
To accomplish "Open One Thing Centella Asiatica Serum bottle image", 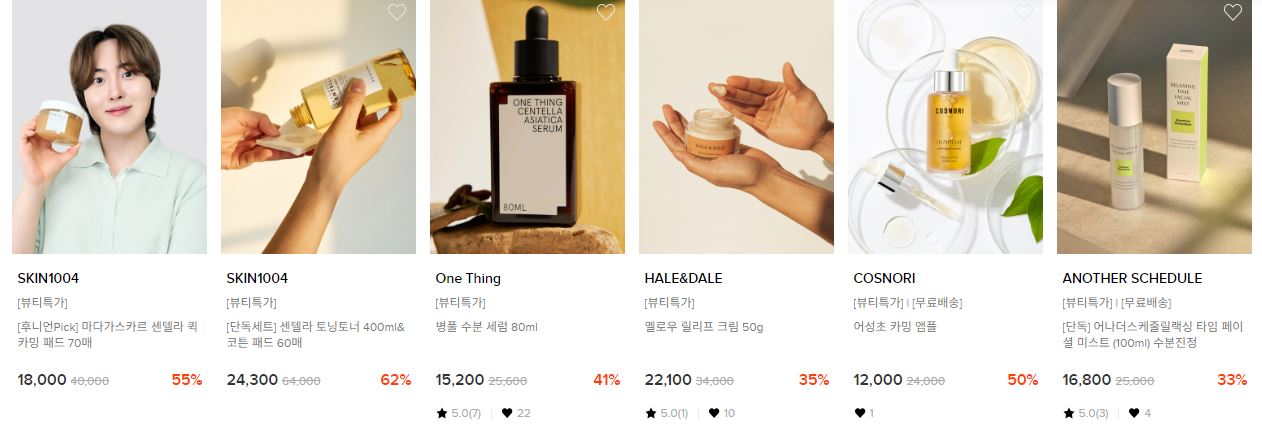I will 527,127.
